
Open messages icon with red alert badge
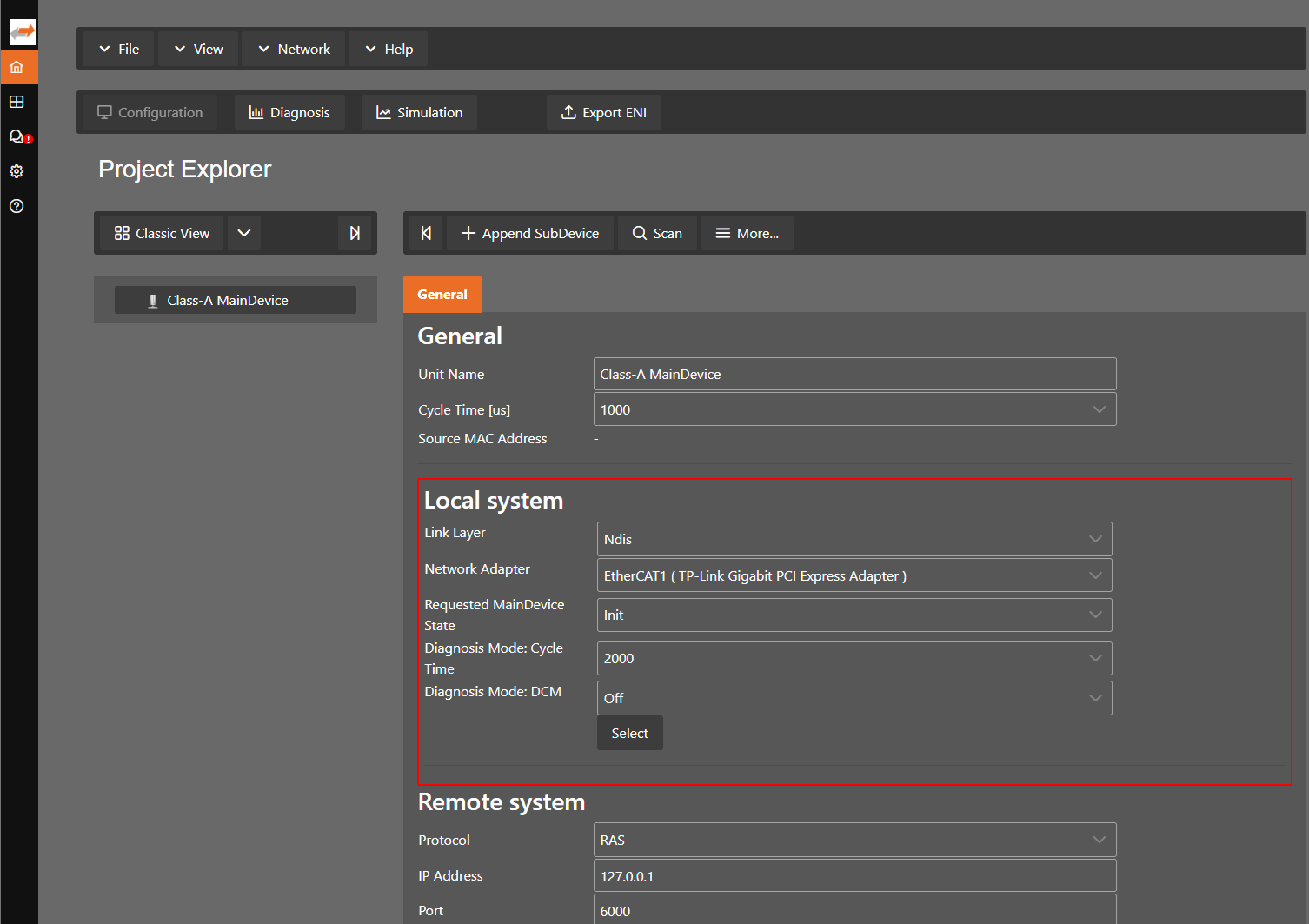click(x=19, y=136)
